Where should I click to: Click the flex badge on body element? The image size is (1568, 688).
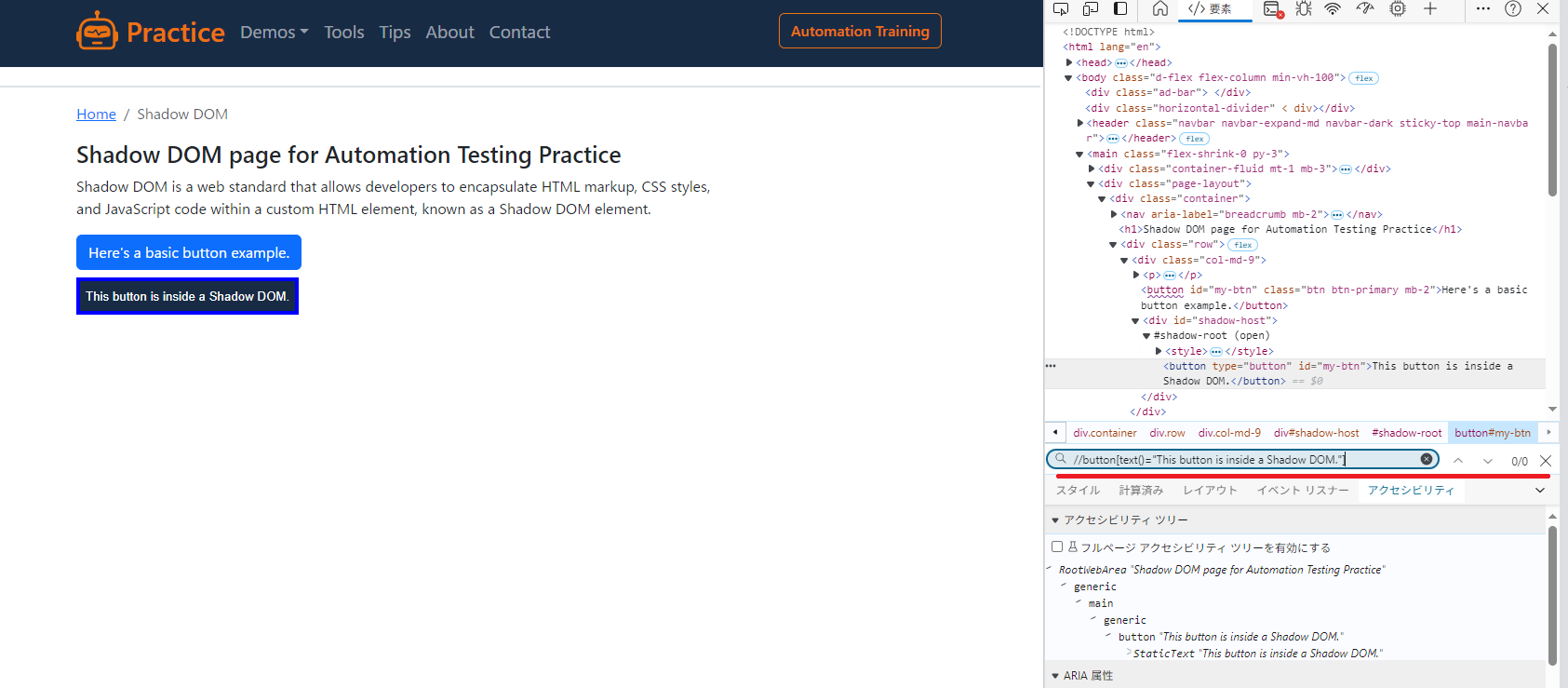click(x=1364, y=78)
